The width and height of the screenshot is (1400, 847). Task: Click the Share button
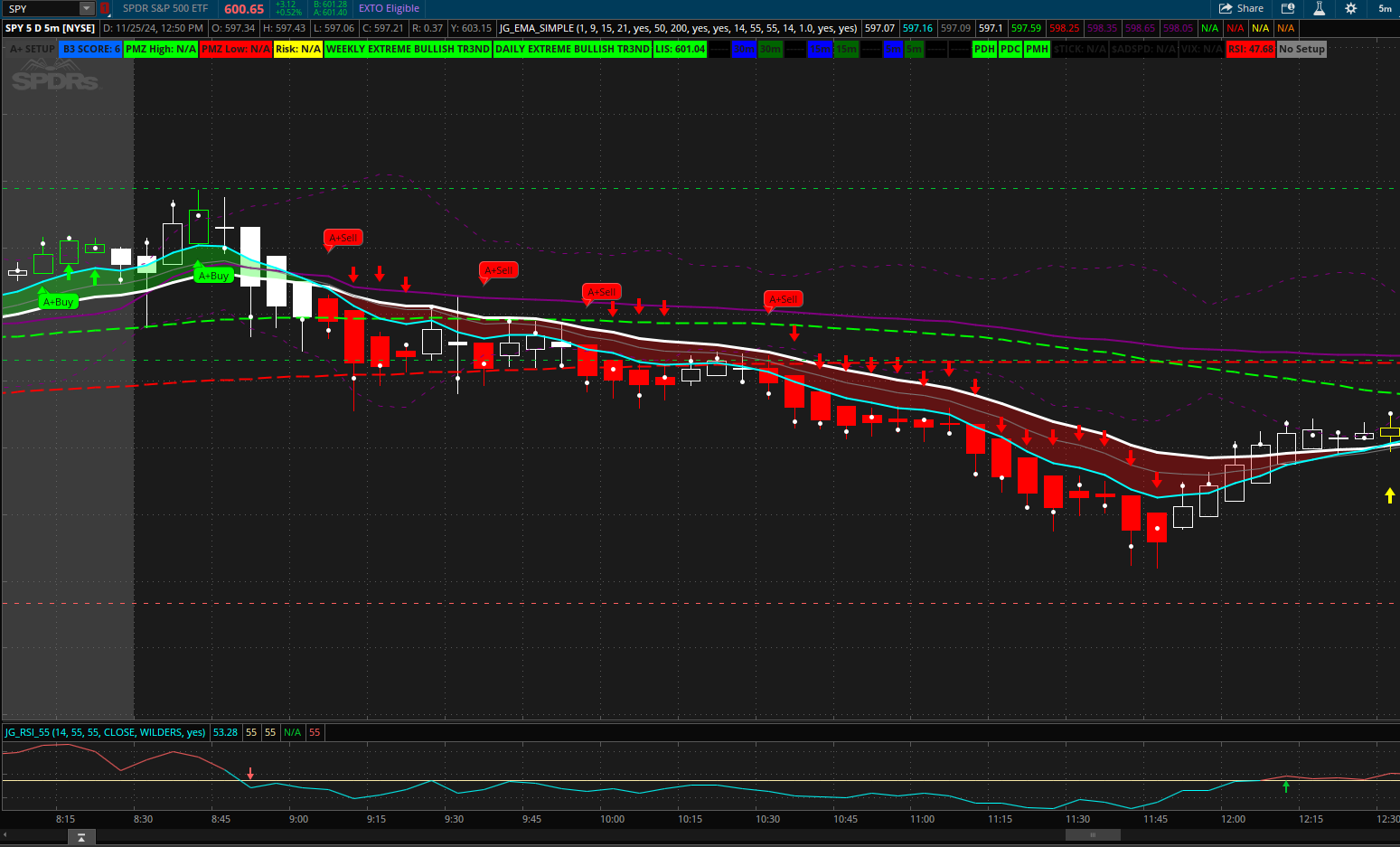(1241, 9)
